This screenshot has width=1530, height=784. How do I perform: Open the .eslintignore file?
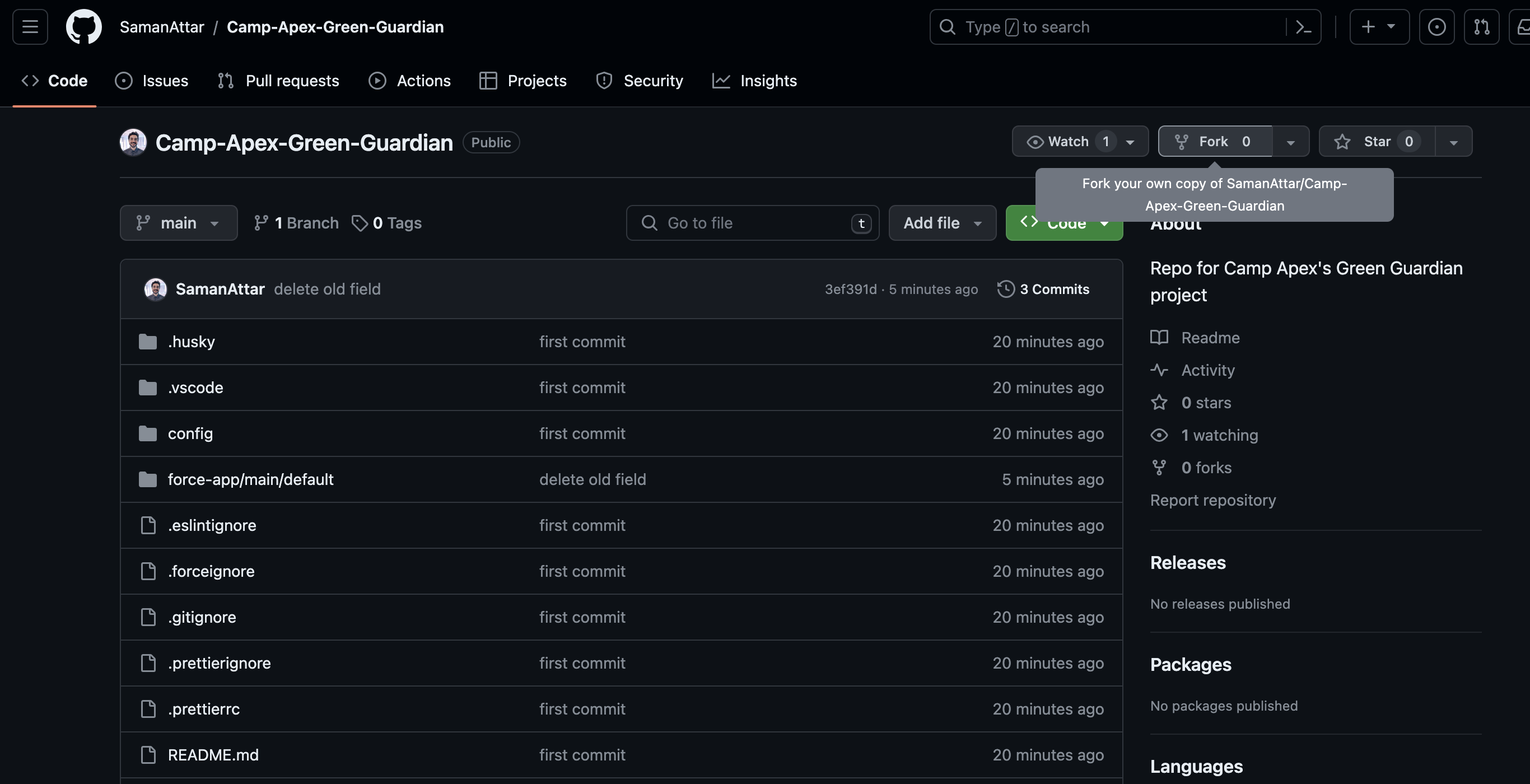(x=212, y=525)
